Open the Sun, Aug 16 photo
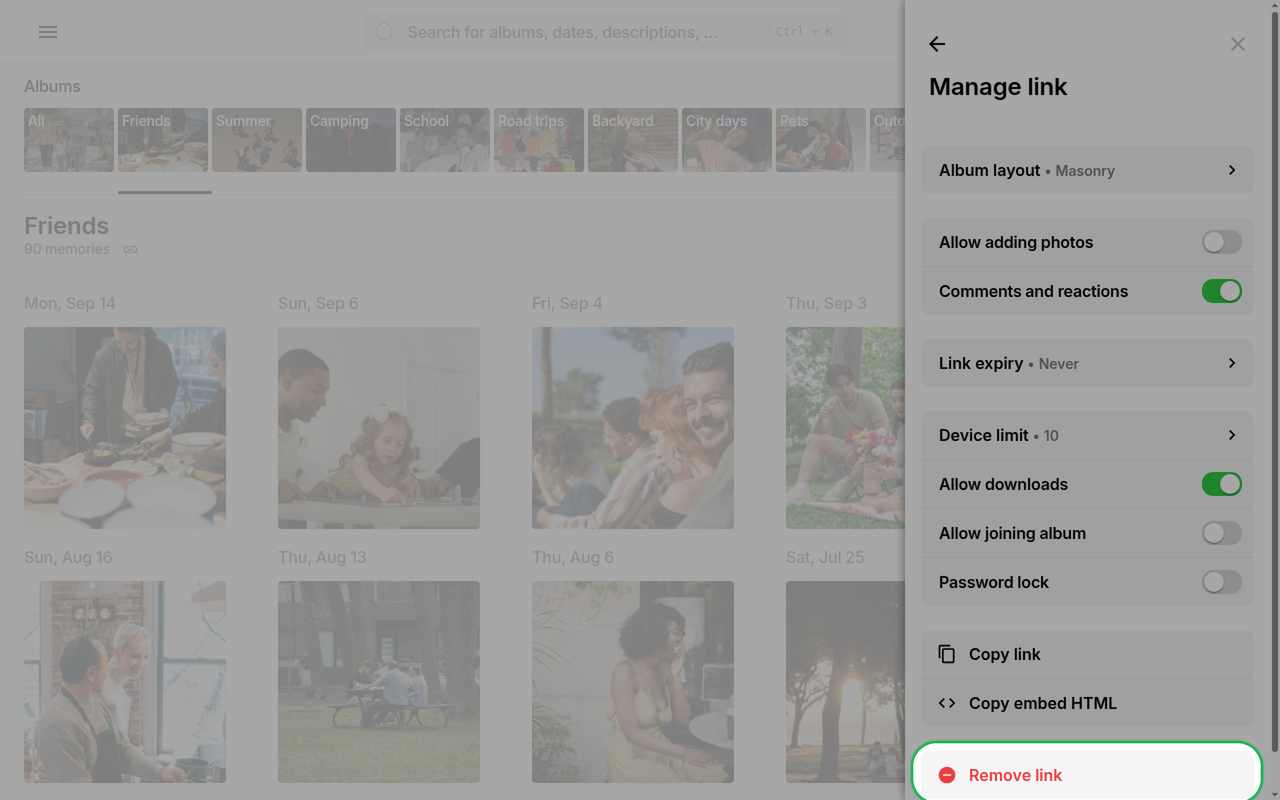The width and height of the screenshot is (1280, 800). pyautogui.click(x=125, y=682)
